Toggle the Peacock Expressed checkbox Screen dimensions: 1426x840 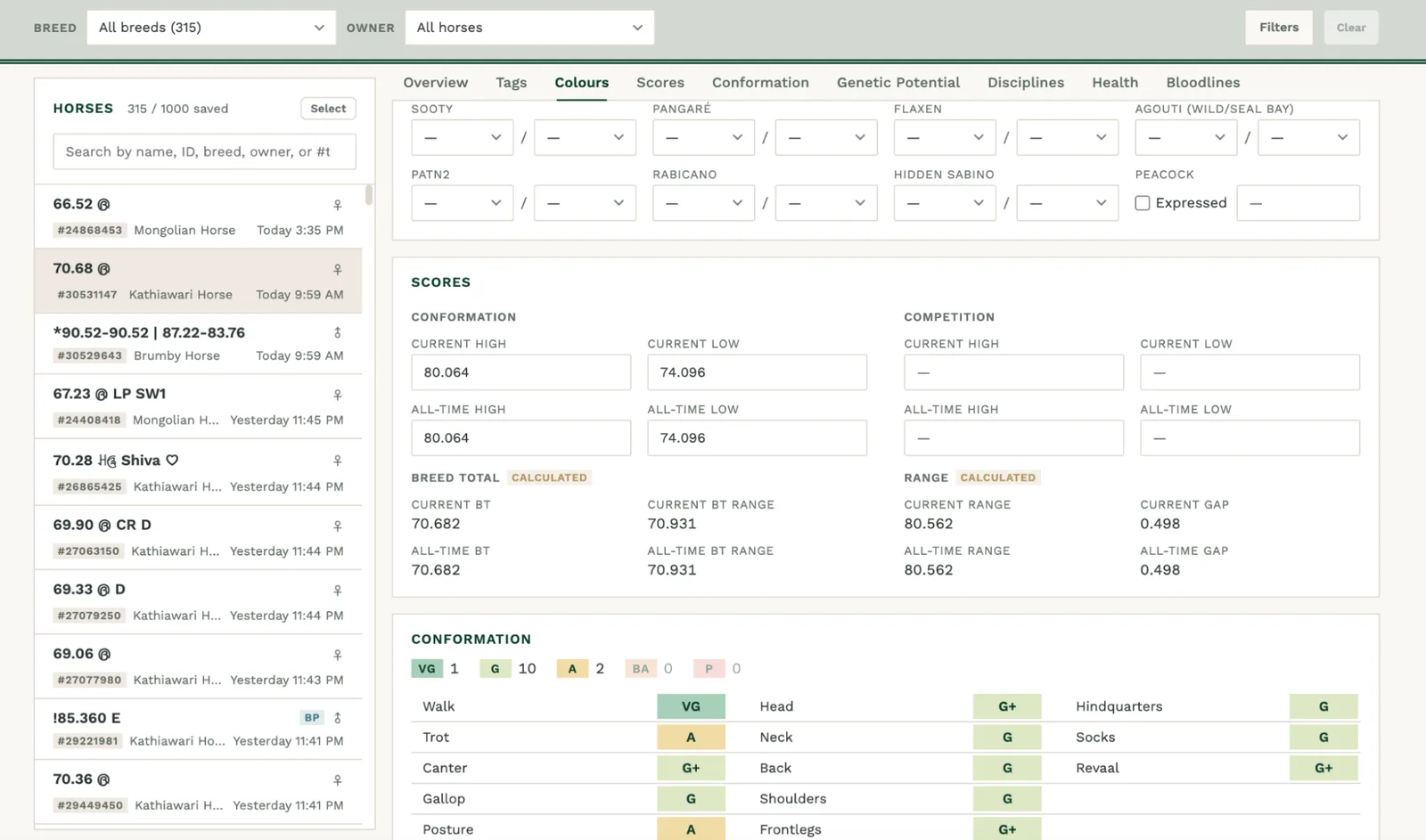1143,203
